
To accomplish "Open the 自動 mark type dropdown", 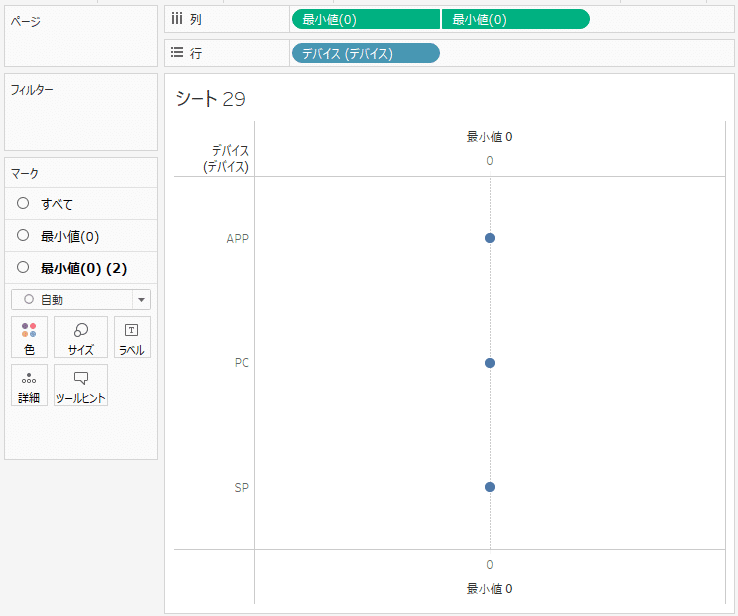I will click(x=81, y=299).
